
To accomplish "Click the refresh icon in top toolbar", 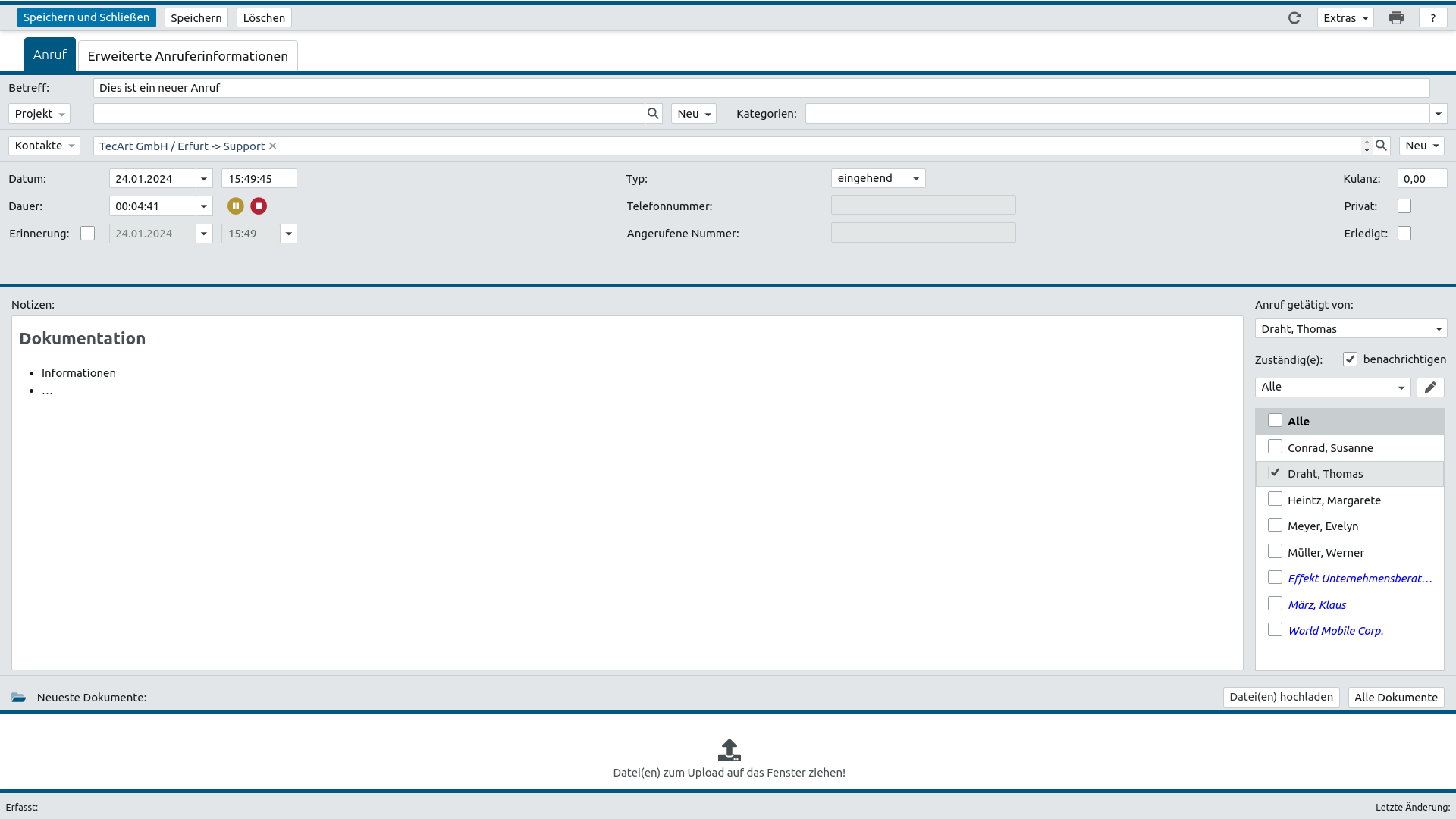I will point(1294,18).
